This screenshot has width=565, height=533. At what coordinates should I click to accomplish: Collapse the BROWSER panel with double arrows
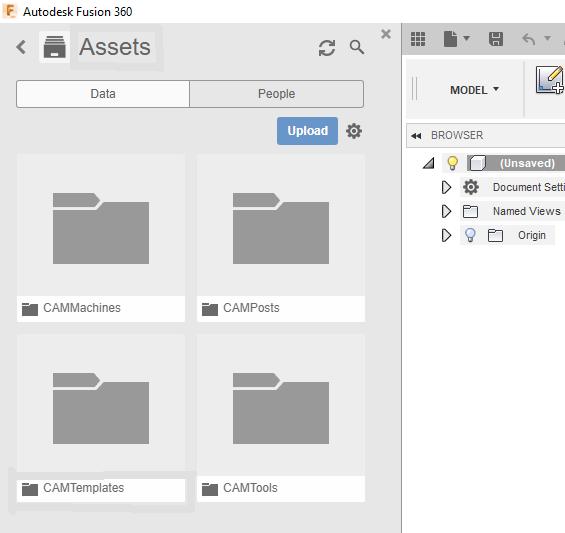(416, 136)
